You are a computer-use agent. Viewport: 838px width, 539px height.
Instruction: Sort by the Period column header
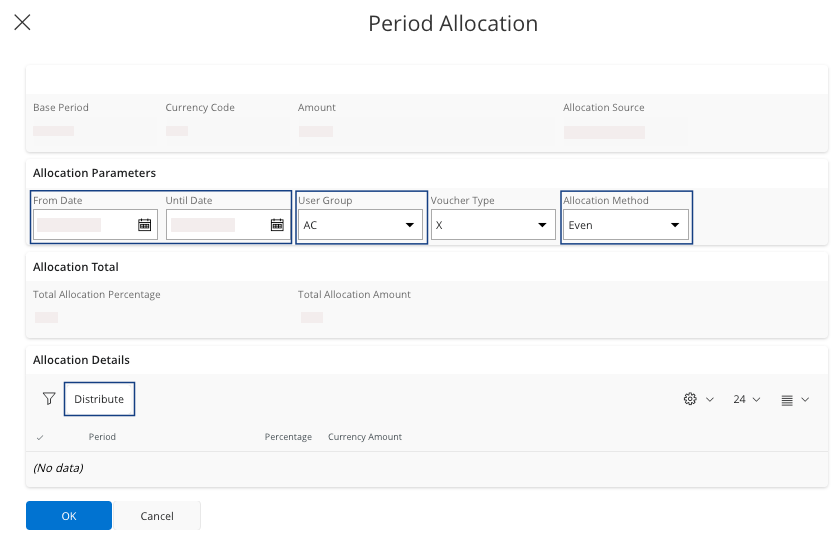coord(102,437)
